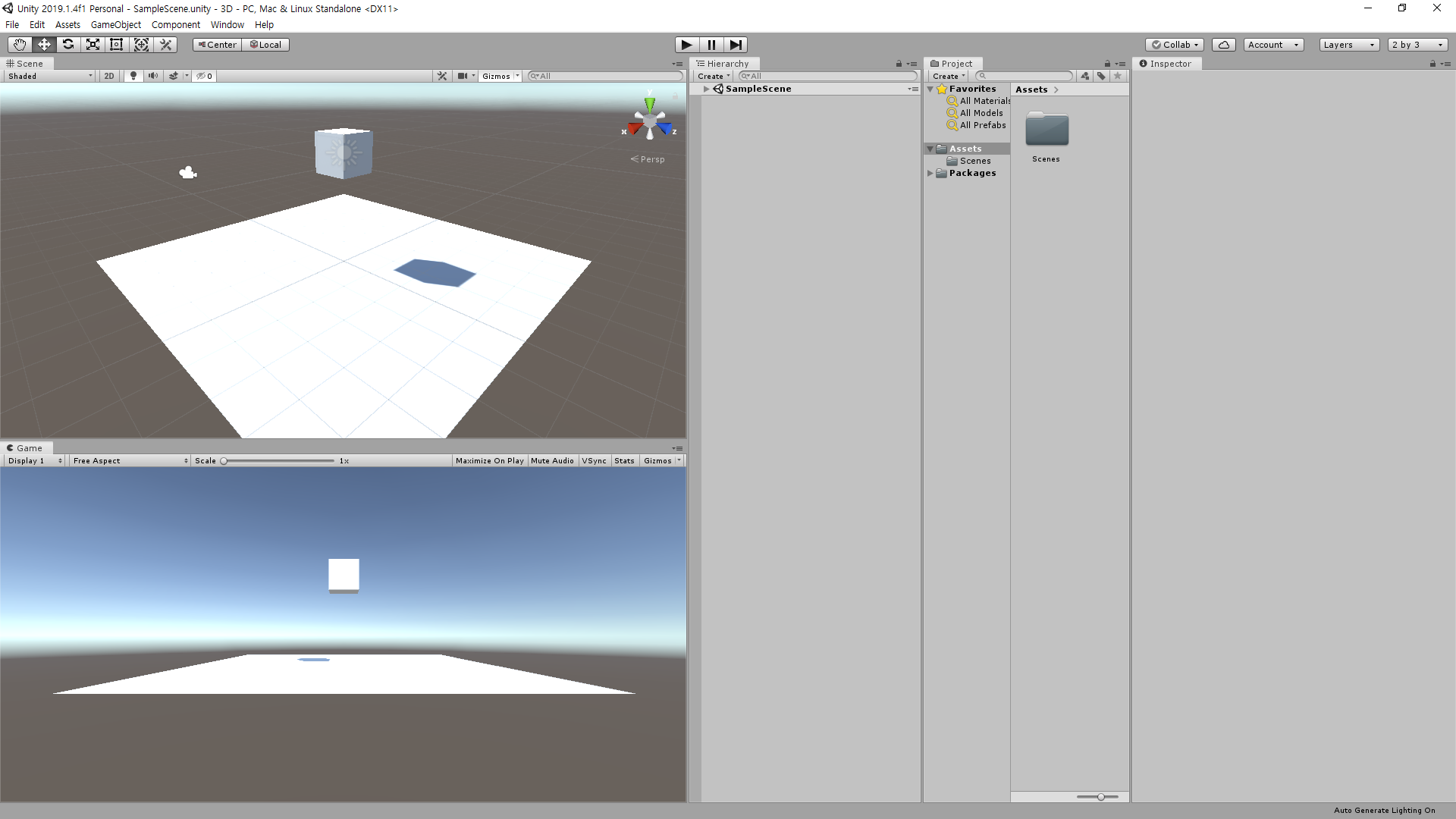The height and width of the screenshot is (819, 1456).
Task: Click the Play button
Action: (x=686, y=45)
